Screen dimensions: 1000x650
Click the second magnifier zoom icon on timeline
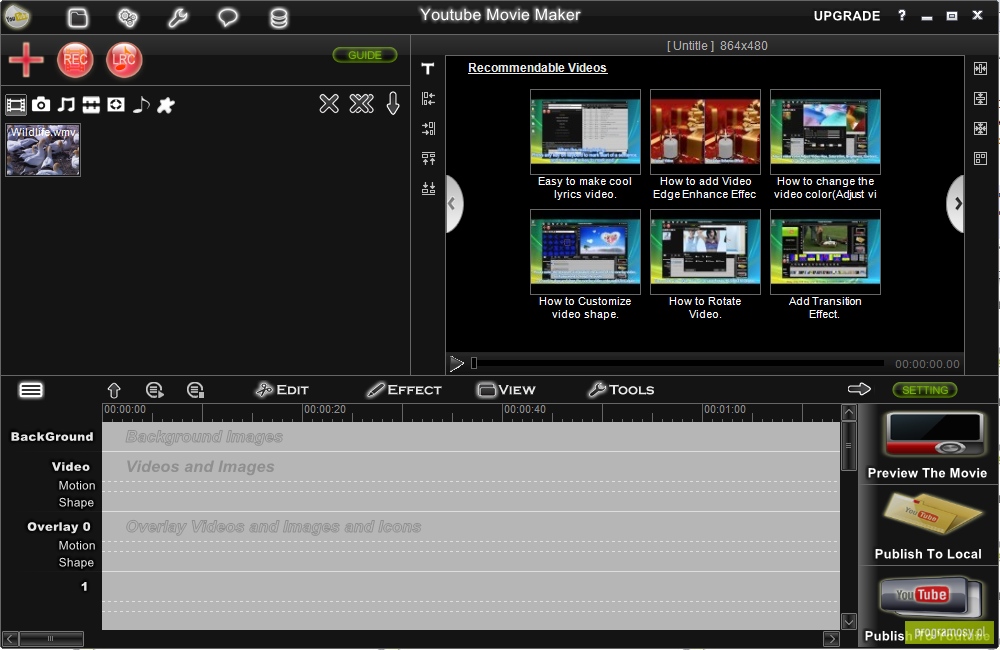195,390
